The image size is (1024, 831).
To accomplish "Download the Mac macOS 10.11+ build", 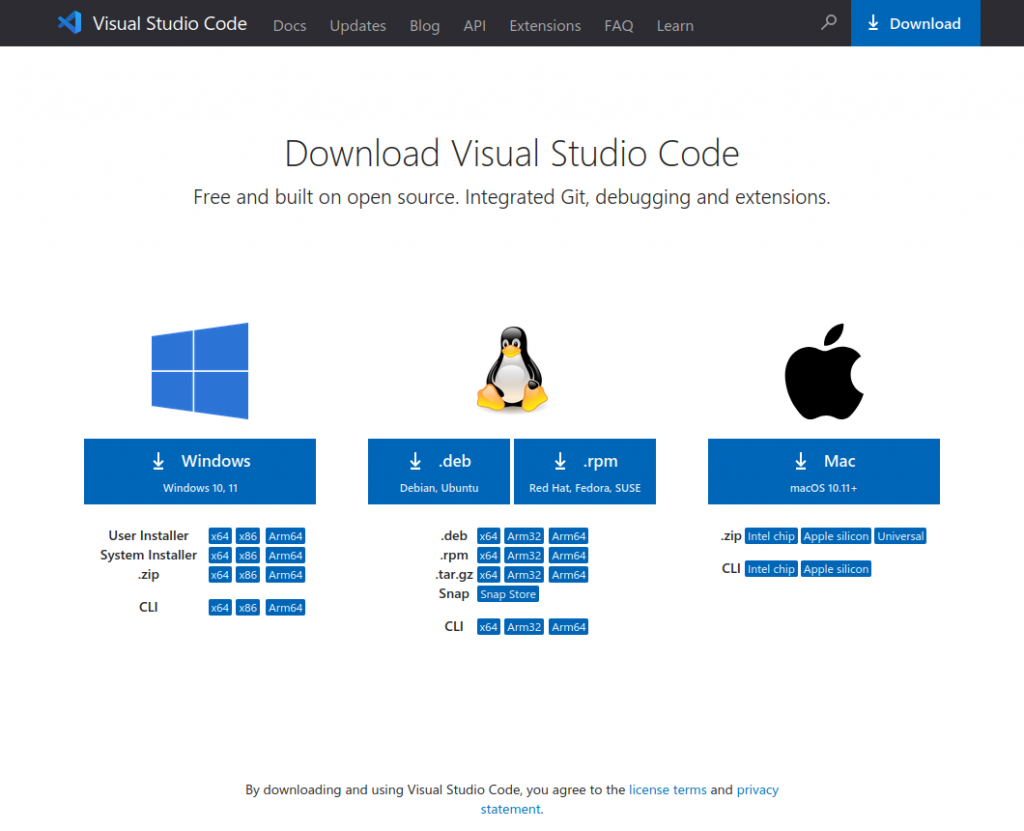I will [824, 471].
